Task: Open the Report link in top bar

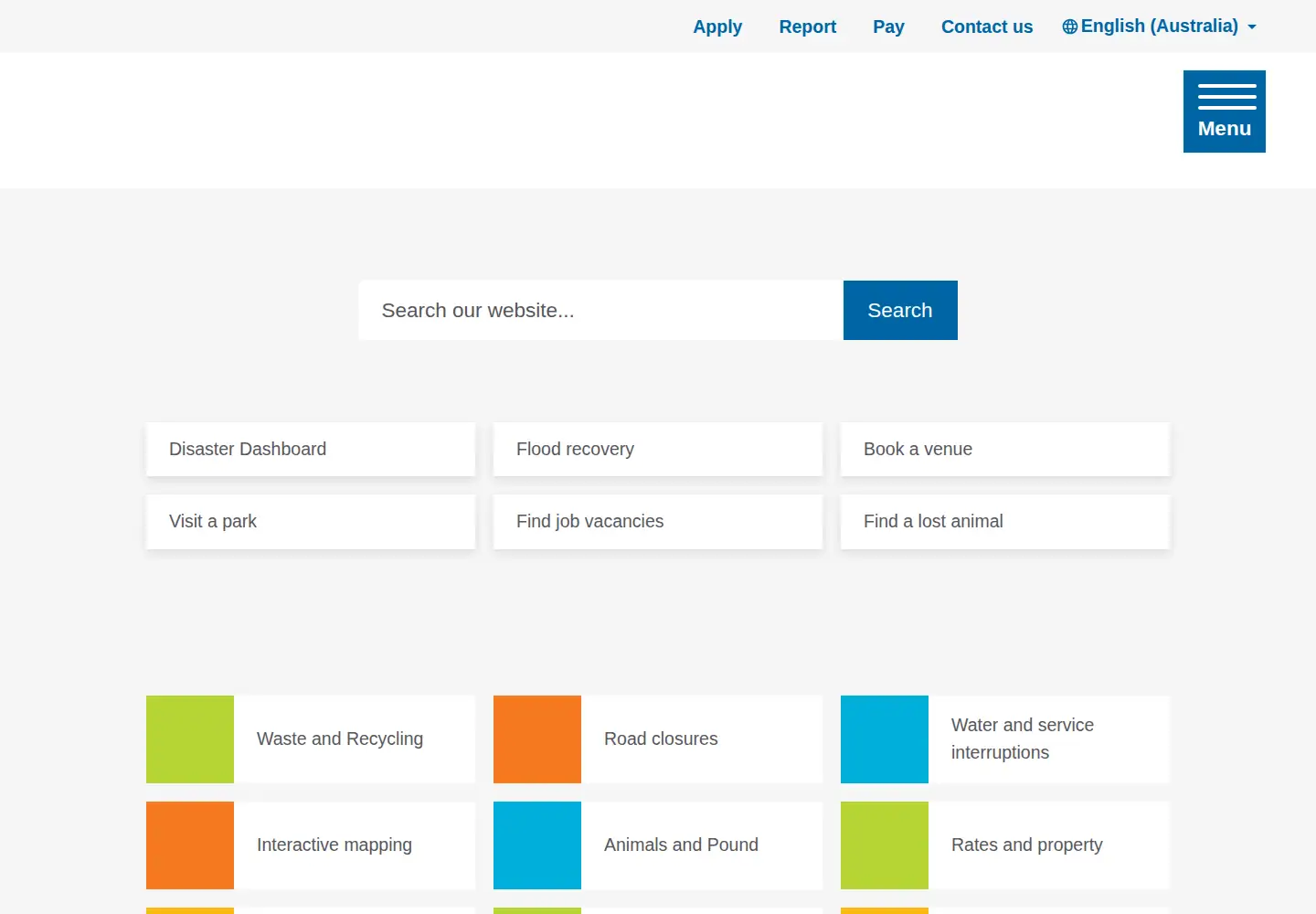Action: [x=807, y=27]
